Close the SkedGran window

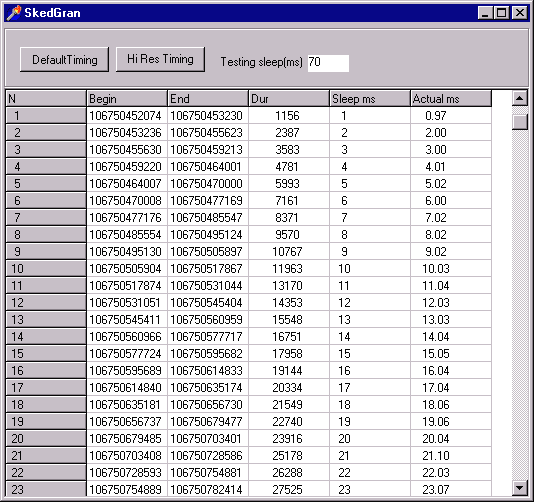point(520,13)
